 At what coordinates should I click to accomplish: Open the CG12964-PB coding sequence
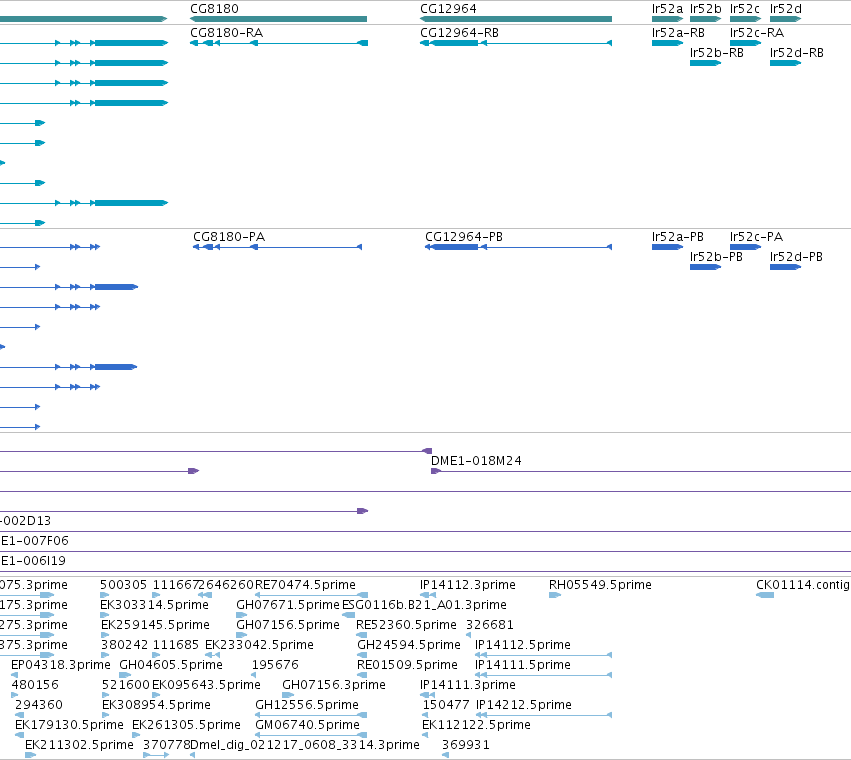tap(518, 247)
